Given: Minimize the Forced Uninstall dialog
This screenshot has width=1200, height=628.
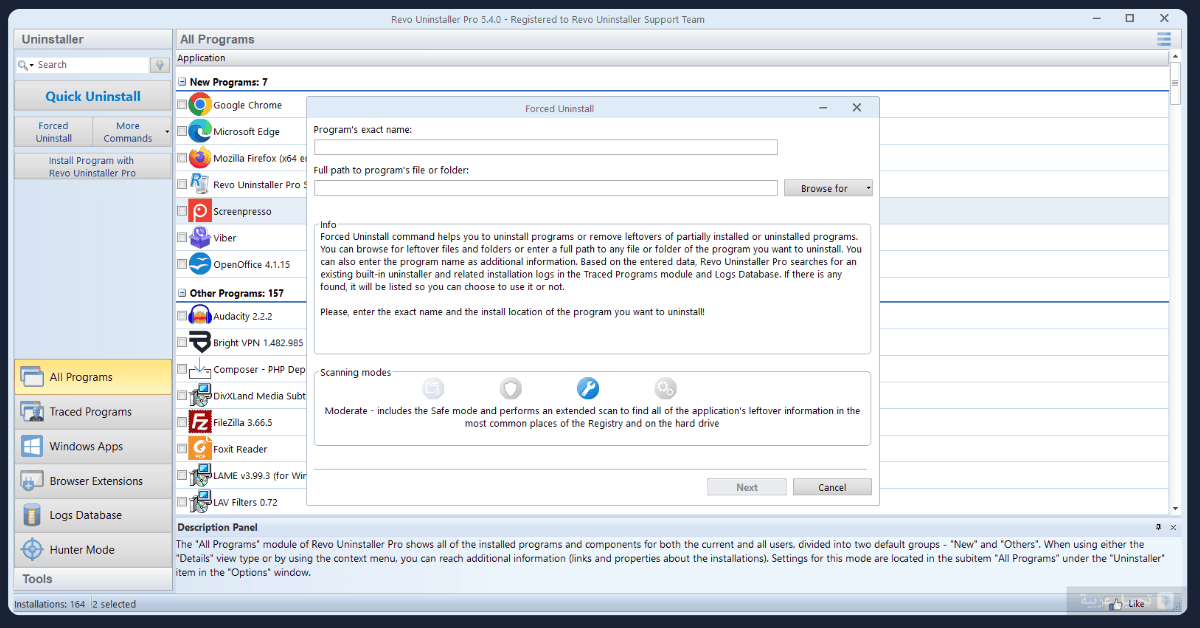Looking at the screenshot, I should [823, 107].
